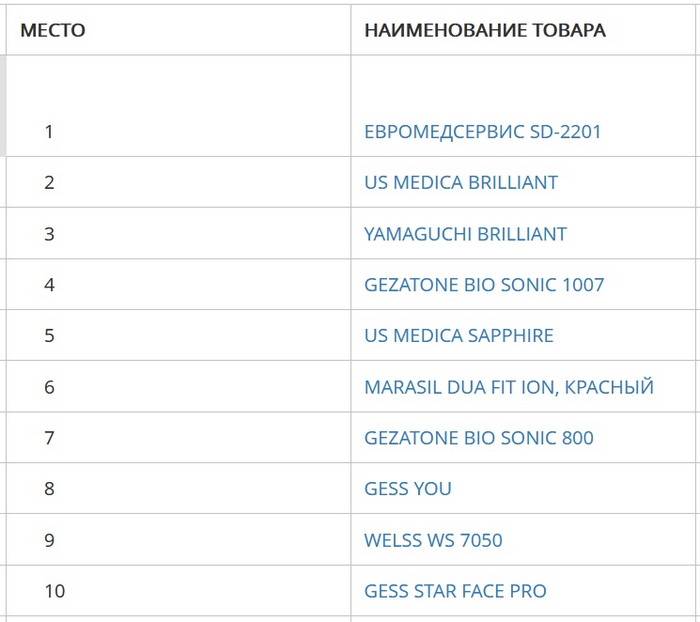
Task: Follow the GEZATONE BIO SONIC 1007 link
Action: (x=484, y=285)
